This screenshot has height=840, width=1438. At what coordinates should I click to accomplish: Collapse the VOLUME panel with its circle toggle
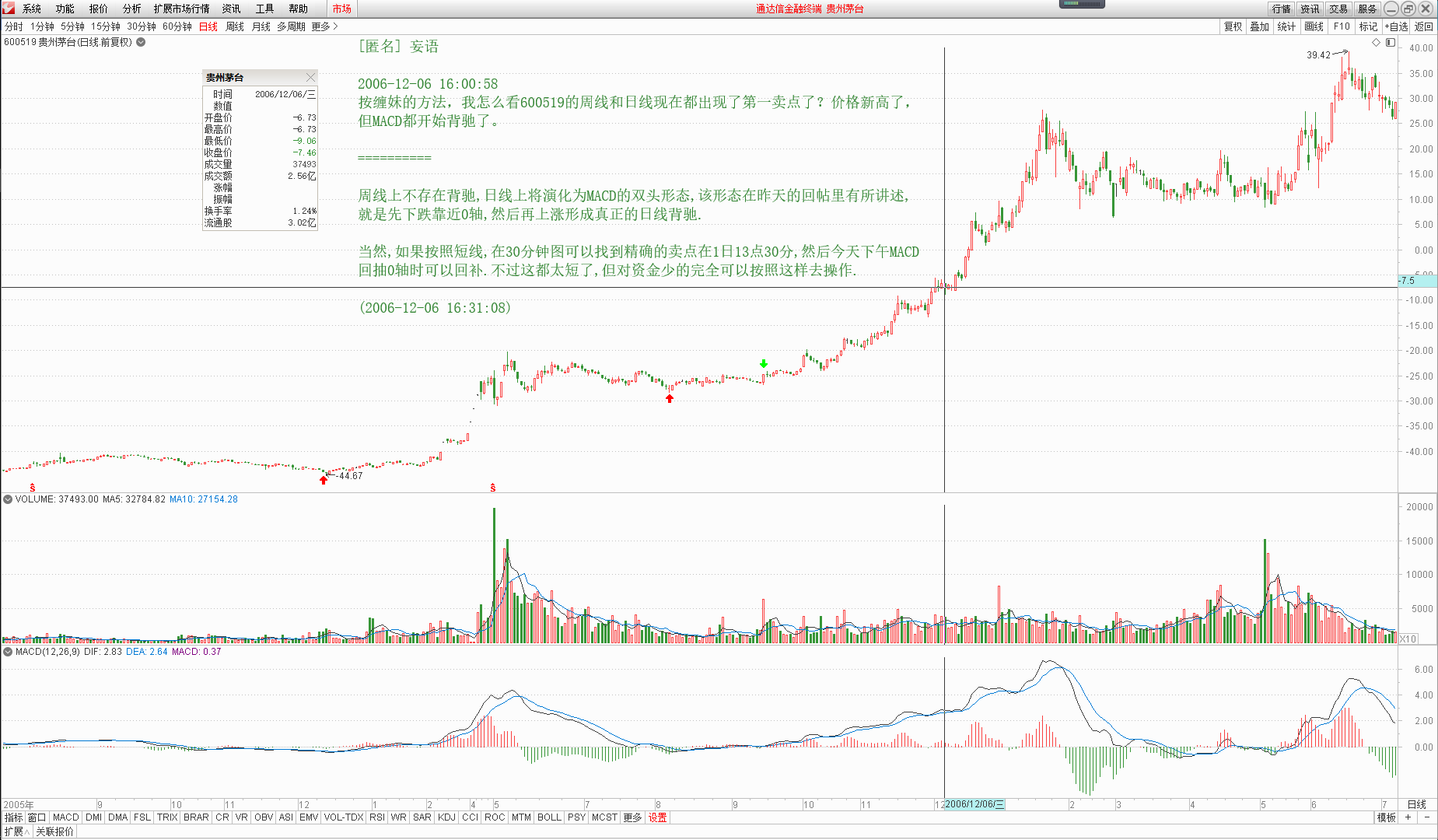pos(6,499)
